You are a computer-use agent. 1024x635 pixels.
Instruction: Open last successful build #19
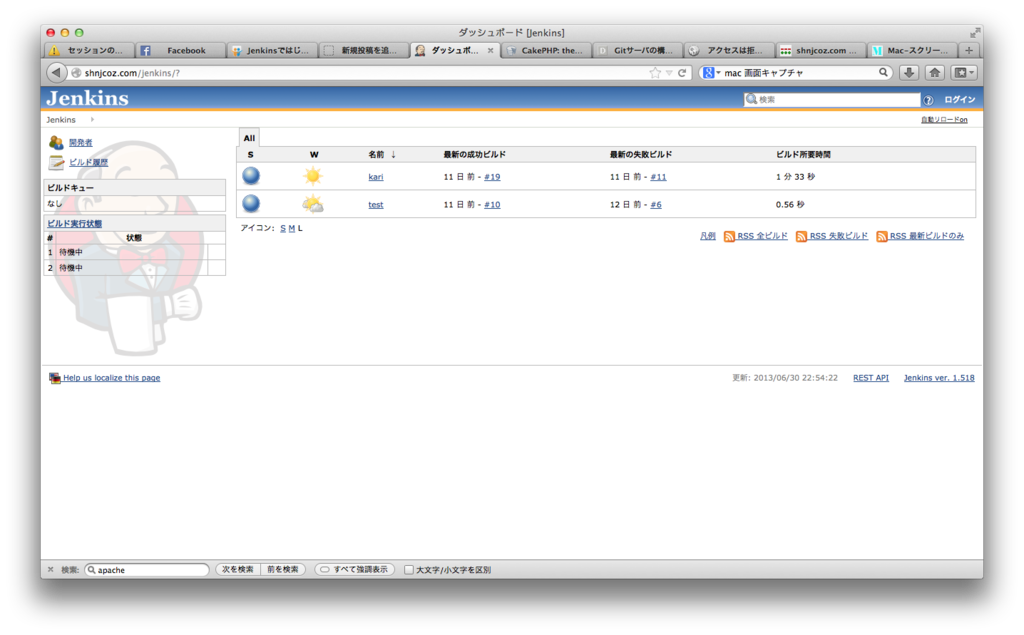point(492,177)
